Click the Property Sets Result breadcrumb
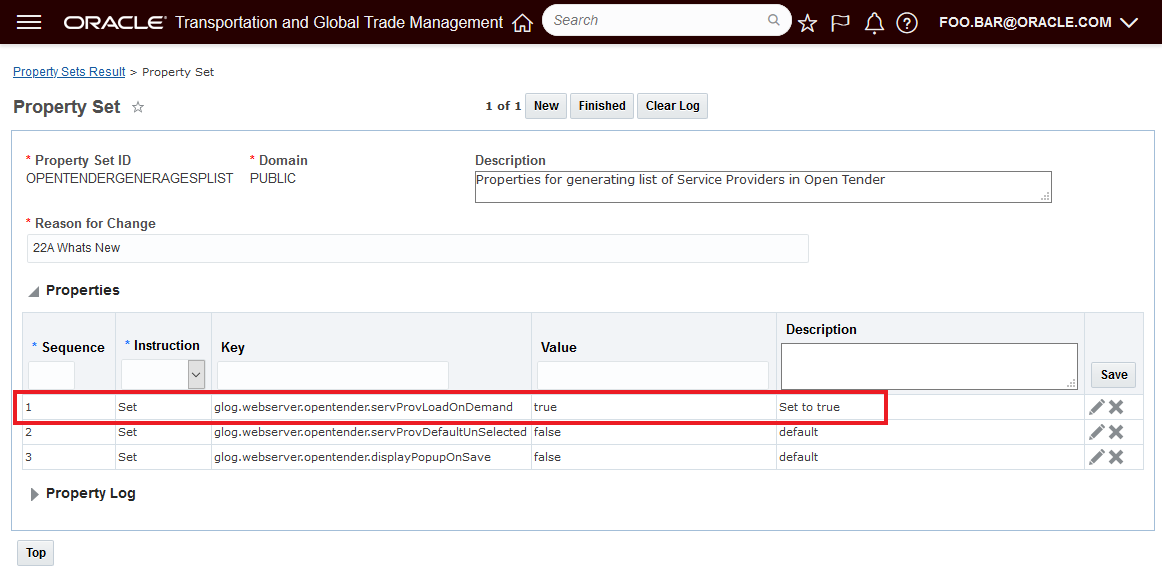1162x574 pixels. click(69, 72)
